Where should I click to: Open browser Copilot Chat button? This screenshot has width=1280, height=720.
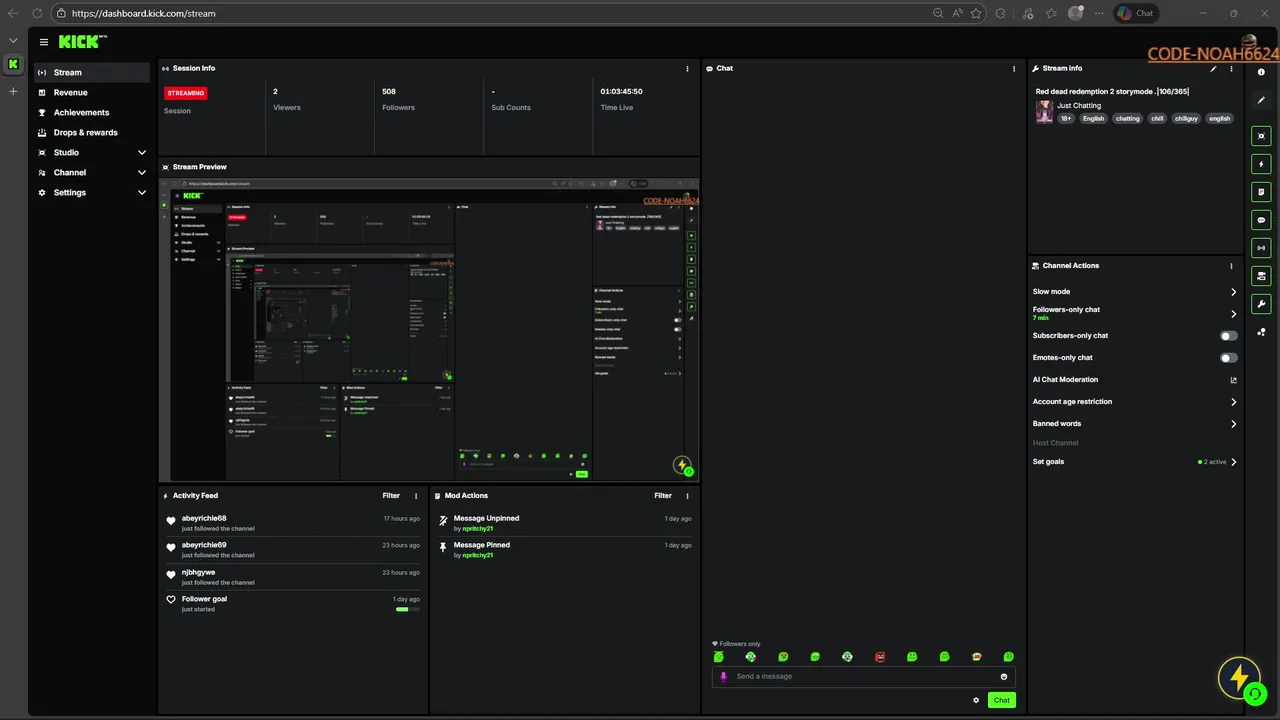(1136, 13)
